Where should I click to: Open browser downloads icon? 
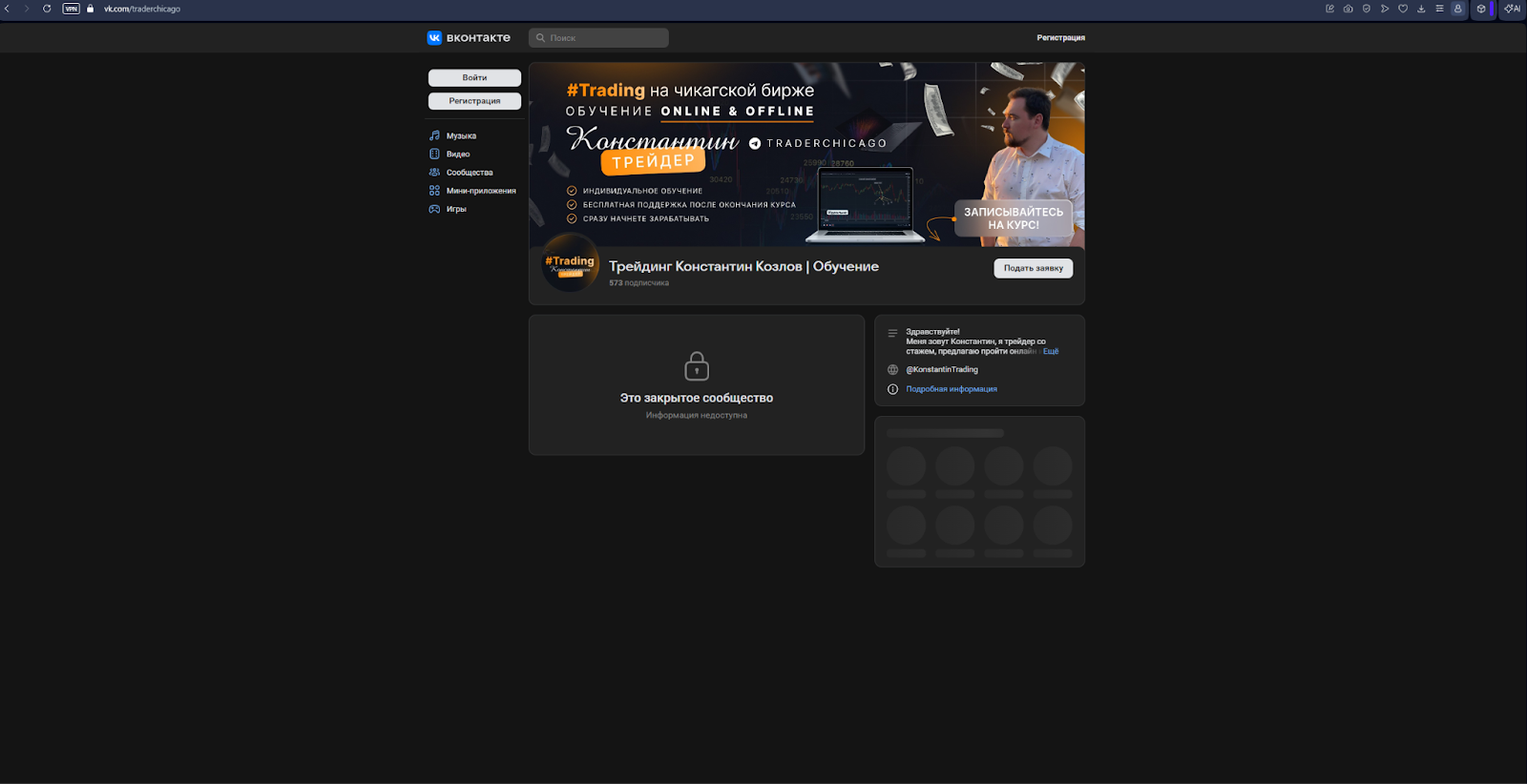pos(1421,9)
